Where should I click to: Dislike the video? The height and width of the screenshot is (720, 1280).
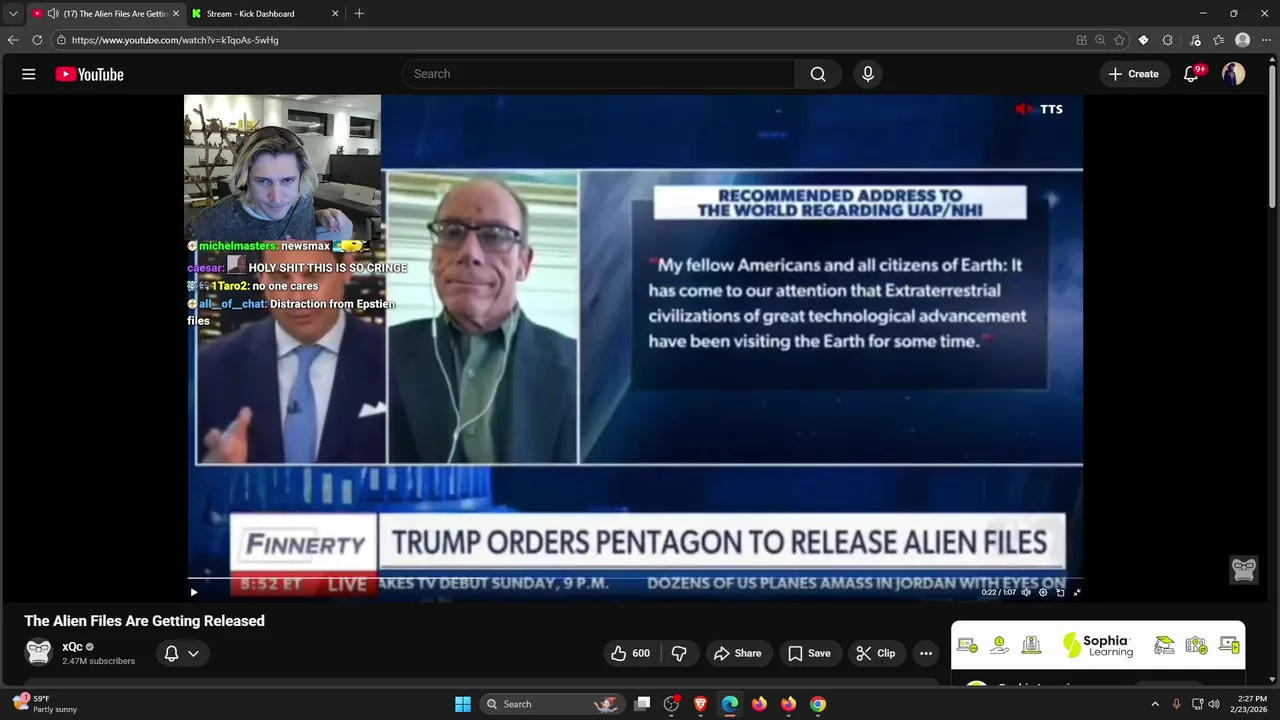[679, 653]
